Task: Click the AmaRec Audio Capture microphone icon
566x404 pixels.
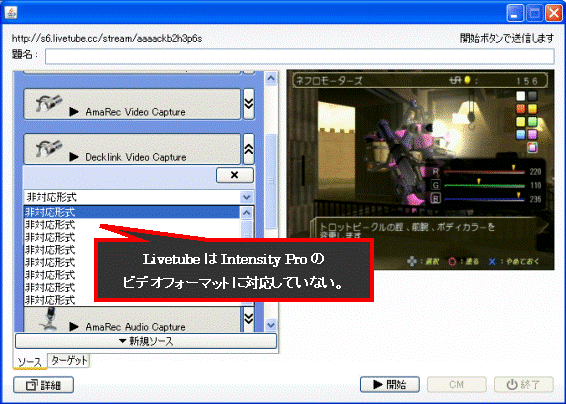Action: pyautogui.click(x=49, y=319)
